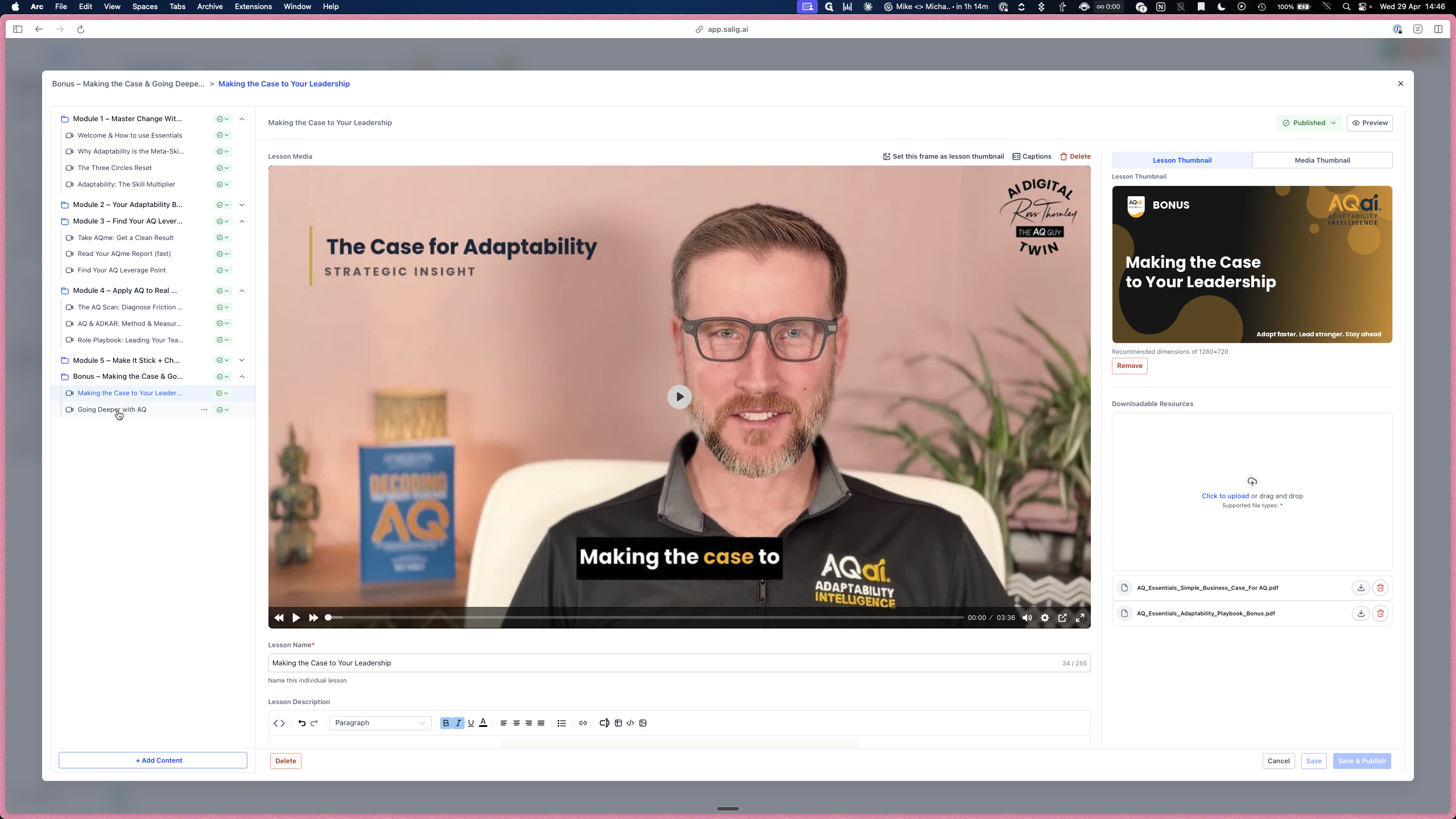Click the Preview button

[1370, 123]
